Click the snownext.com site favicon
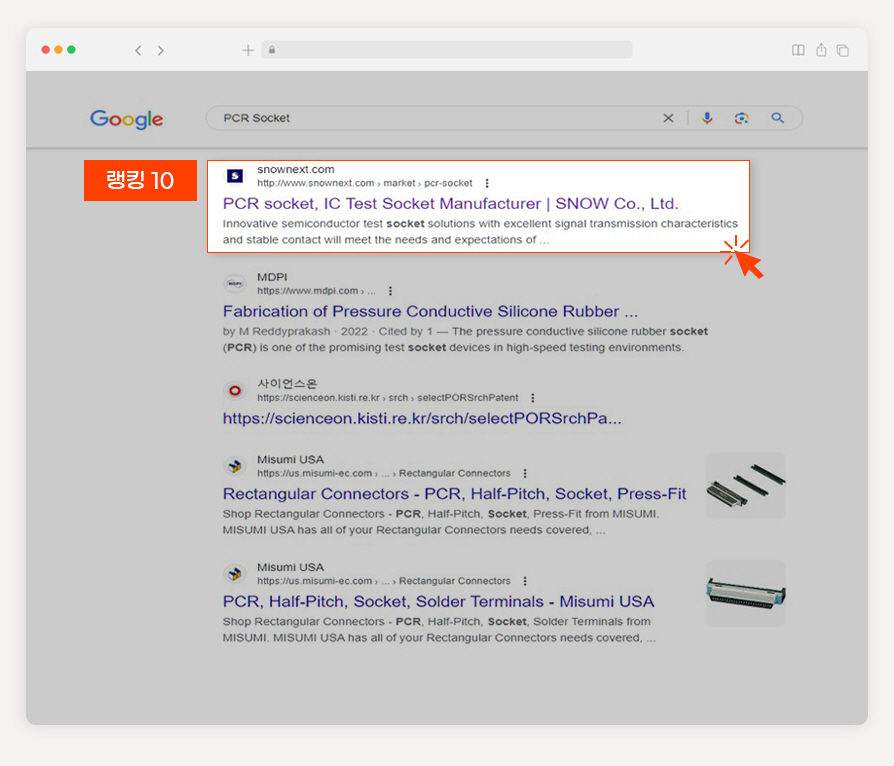The image size is (894, 766). tap(235, 176)
